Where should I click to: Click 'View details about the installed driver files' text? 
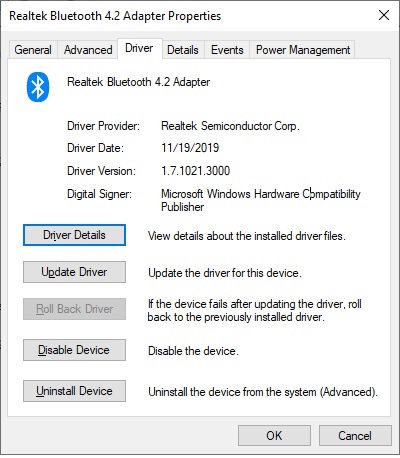tap(247, 236)
